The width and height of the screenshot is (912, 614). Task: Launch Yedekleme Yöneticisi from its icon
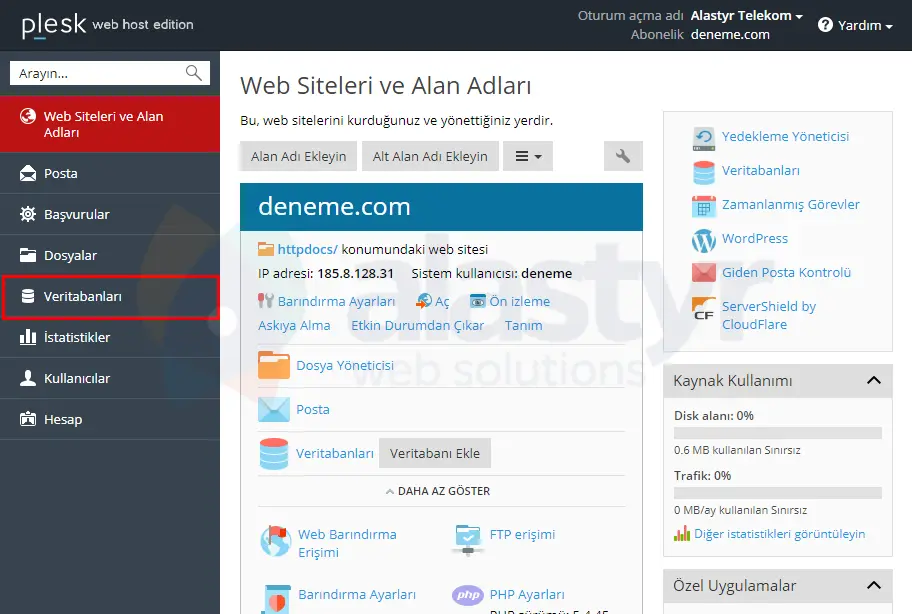[x=703, y=136]
